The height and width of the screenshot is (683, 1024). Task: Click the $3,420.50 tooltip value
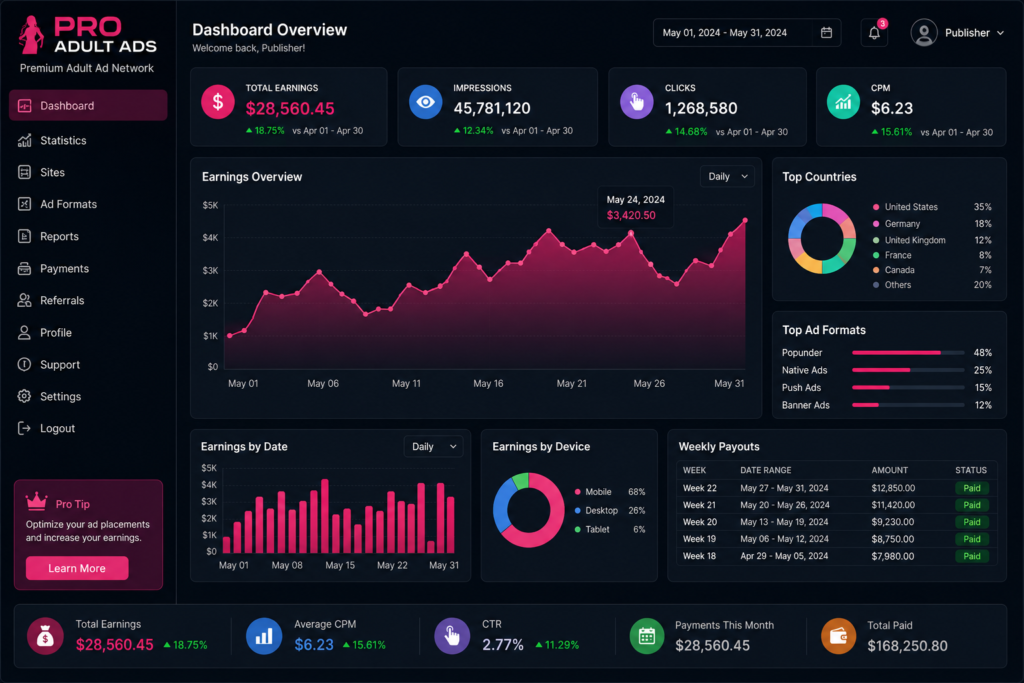(x=631, y=215)
